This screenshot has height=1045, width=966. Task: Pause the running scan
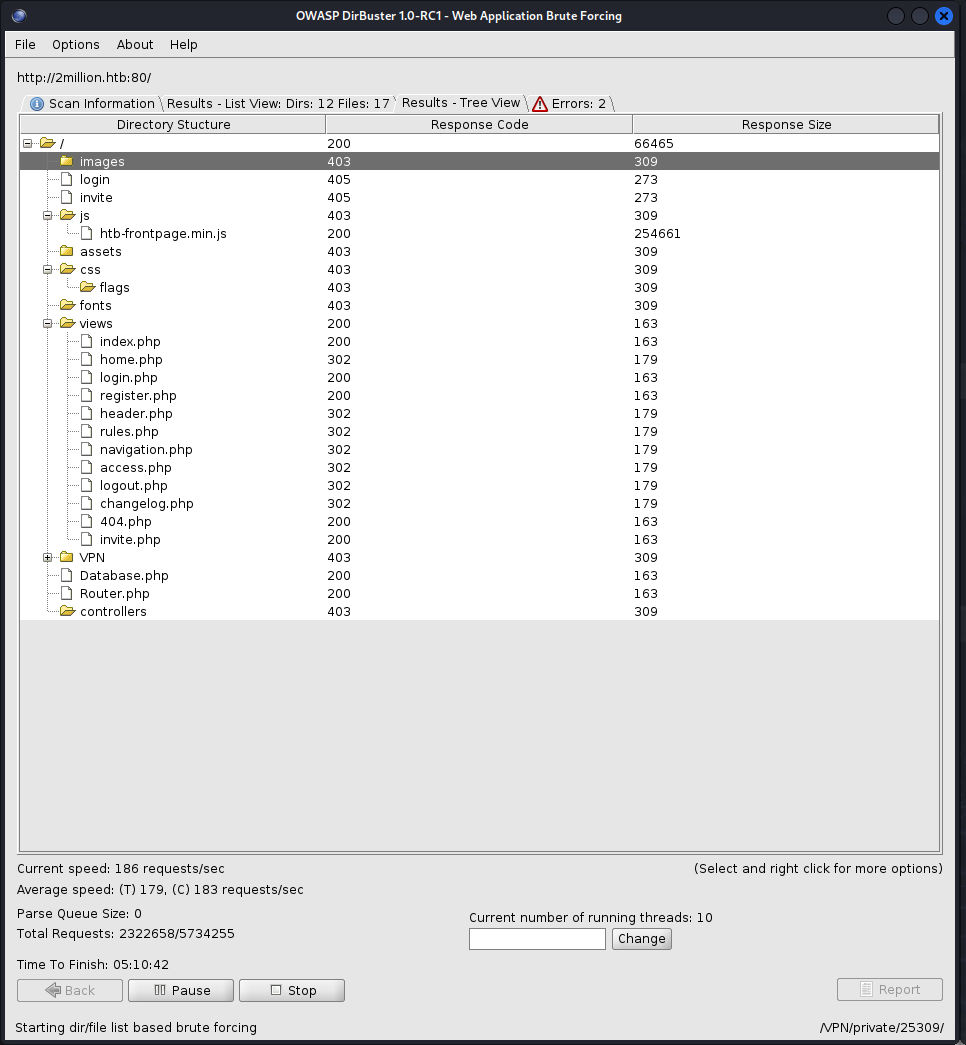pos(181,990)
